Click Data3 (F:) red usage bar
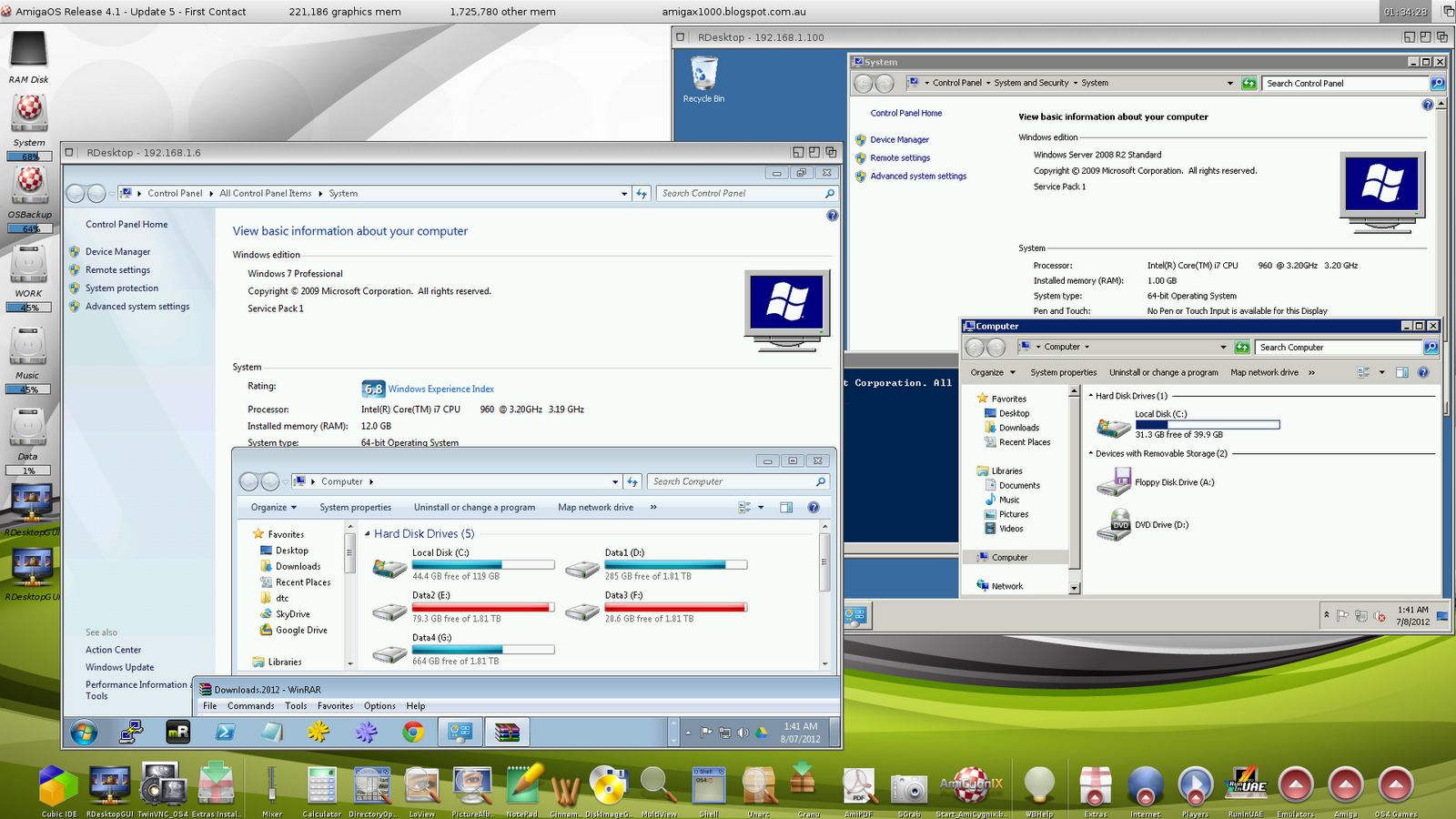This screenshot has width=1456, height=819. [676, 607]
